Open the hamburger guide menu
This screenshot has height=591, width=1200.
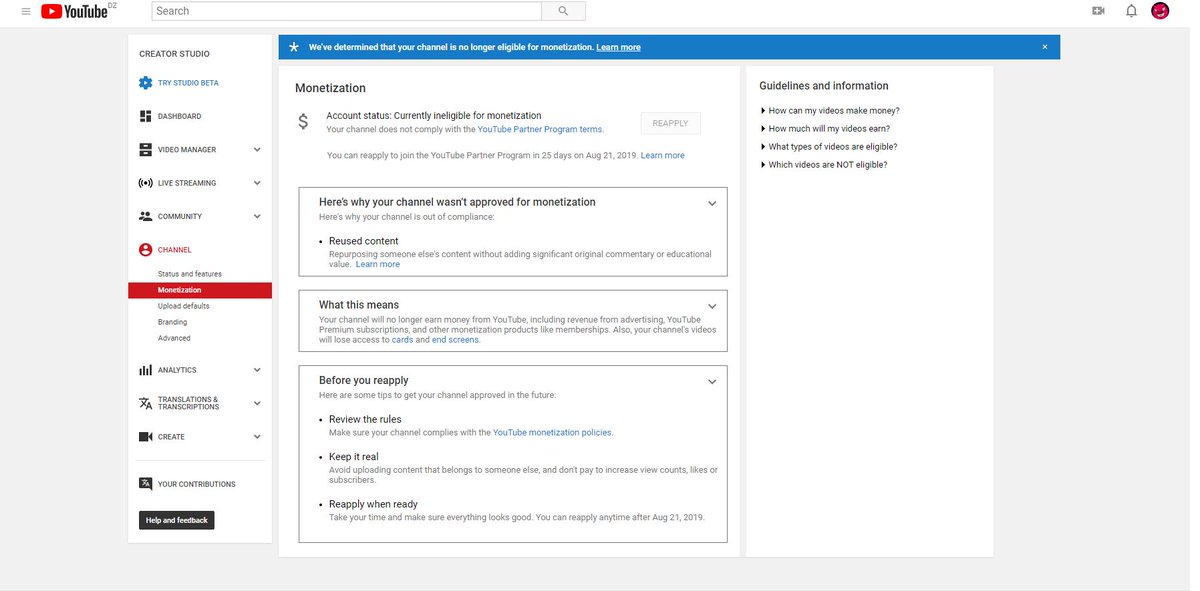pos(26,11)
